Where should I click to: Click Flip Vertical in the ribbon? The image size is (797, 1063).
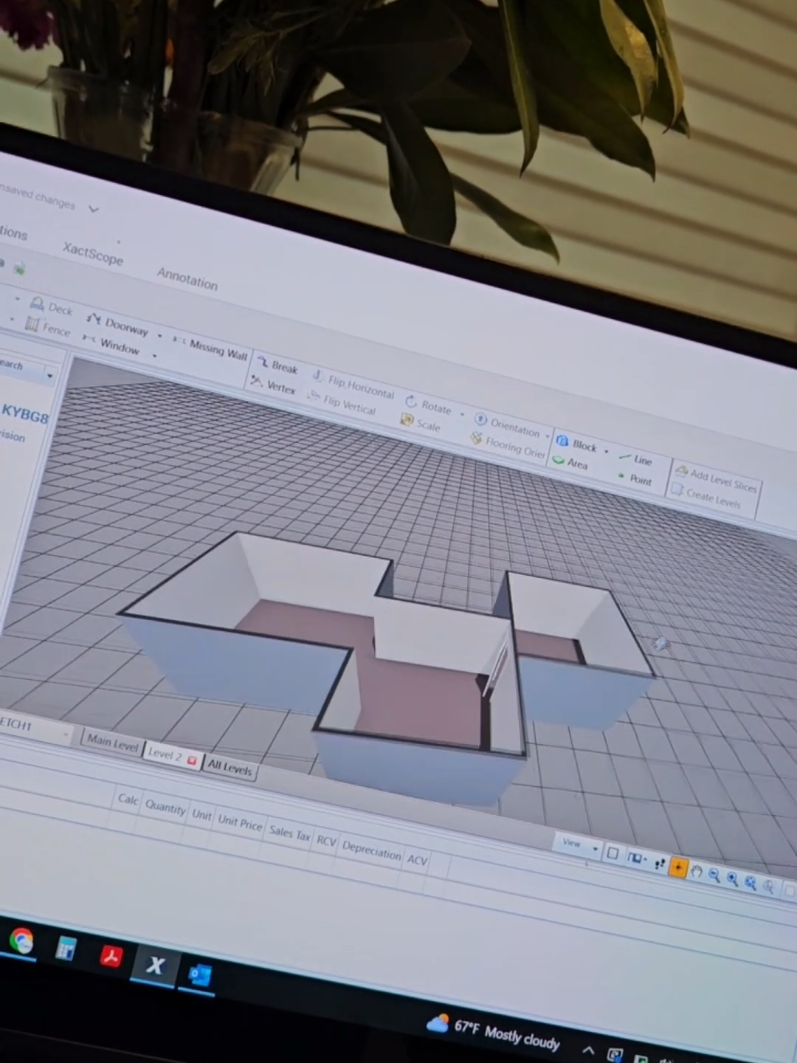tap(342, 402)
